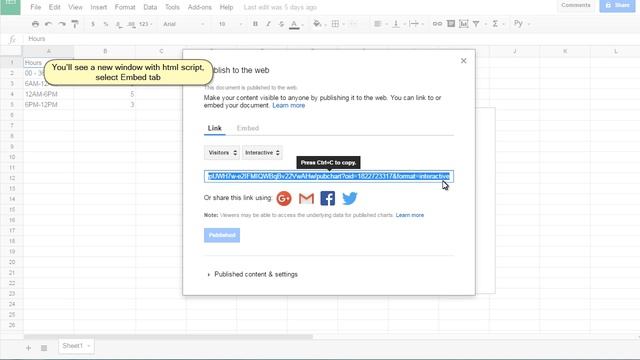Toggle bold formatting
Viewport: 640px width, 360px height.
(255, 24)
